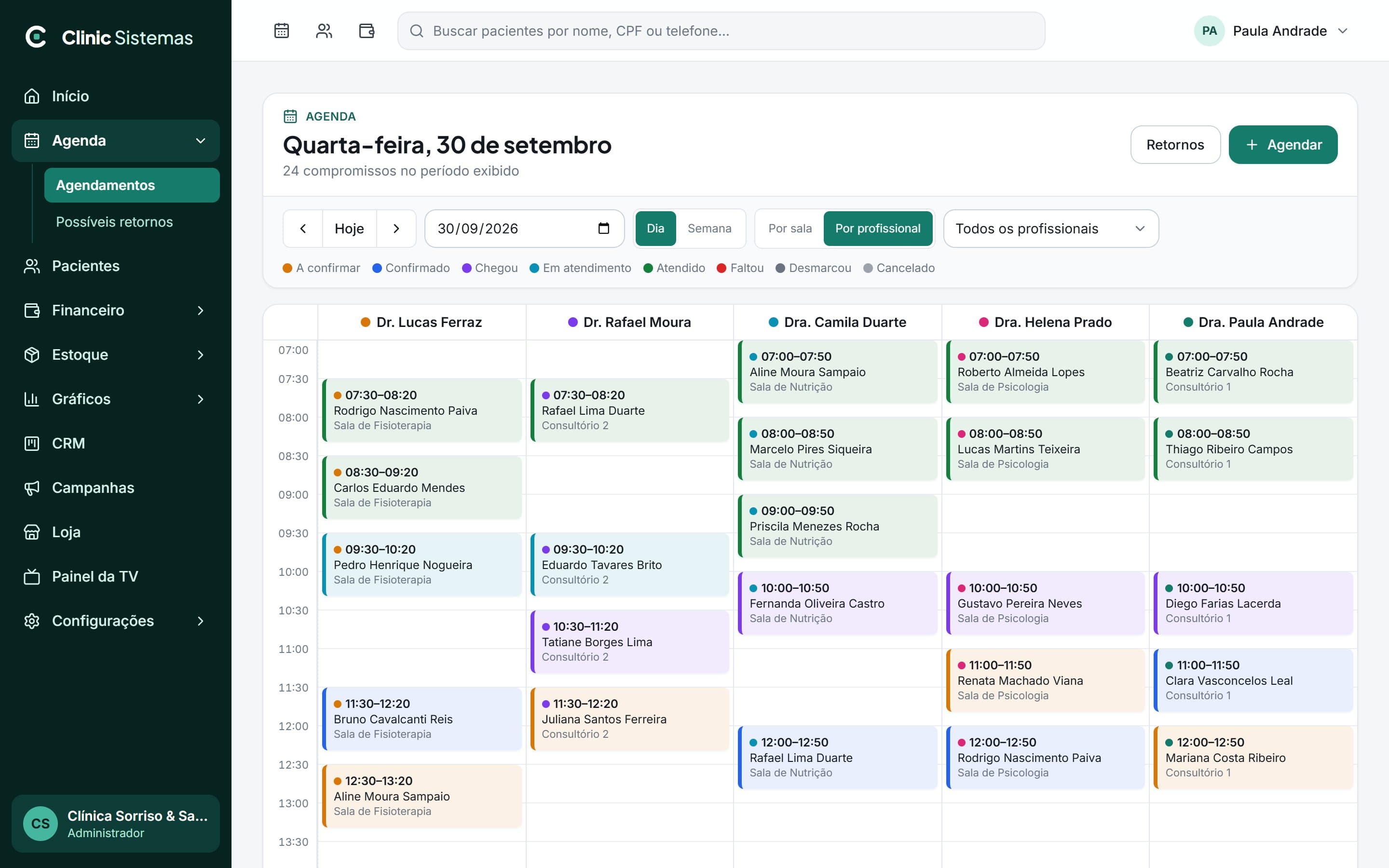Open Agendamentos submenu item
Screen dimensions: 1389x868
[x=132, y=185]
